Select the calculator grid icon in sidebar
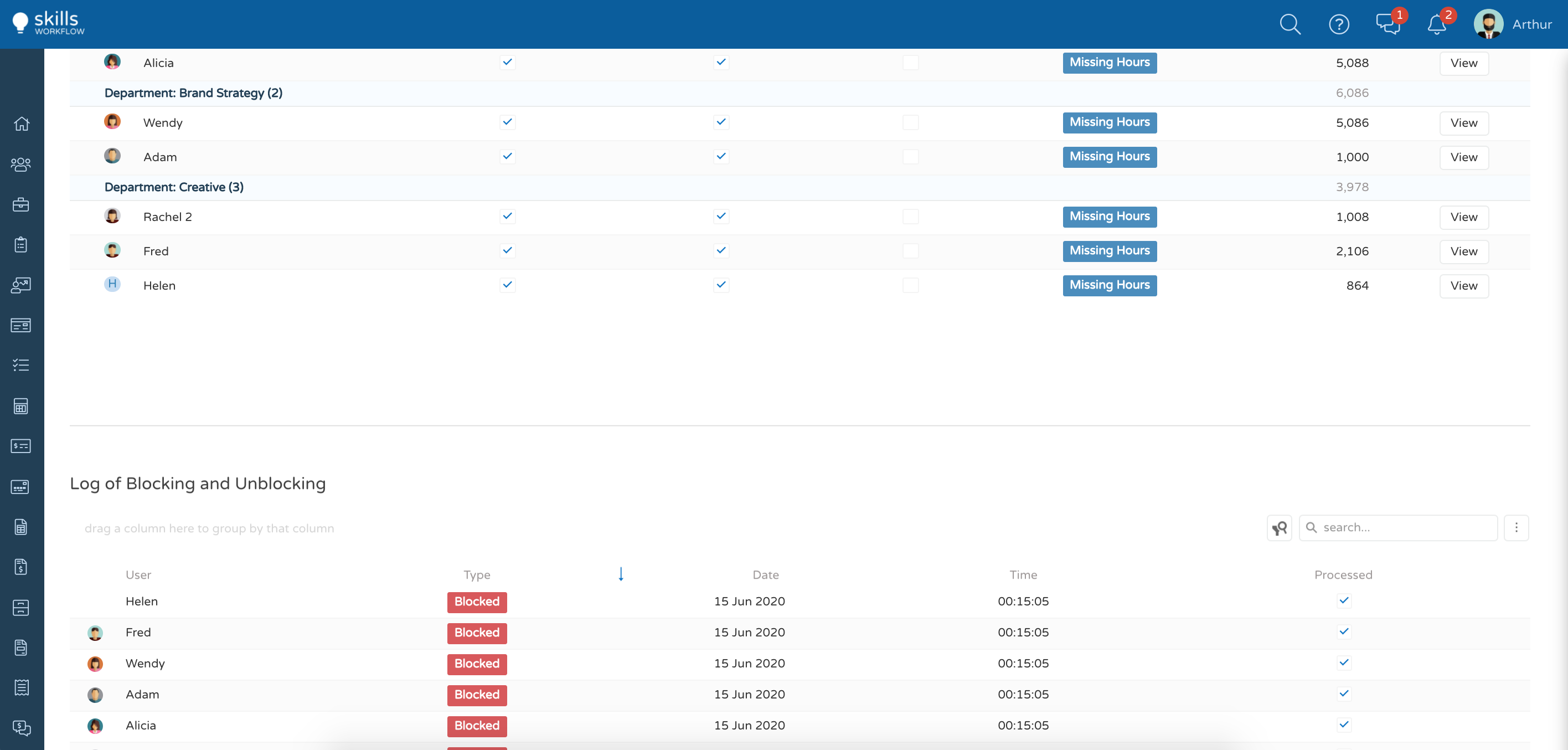 21,406
